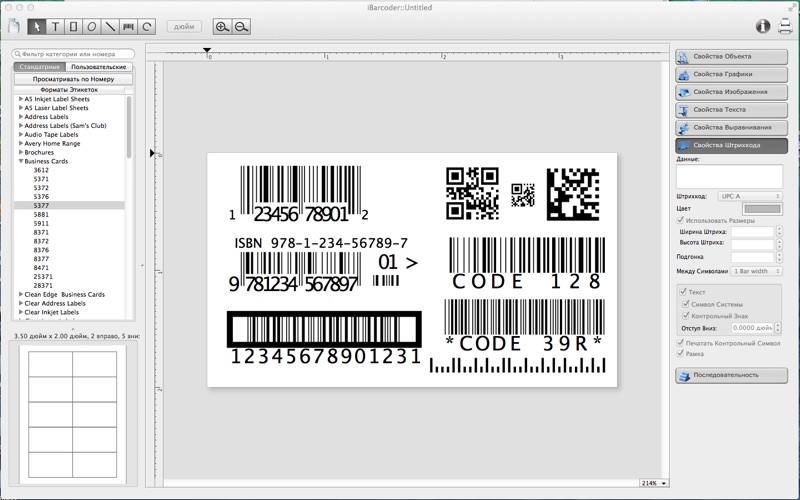Open Свойства Графики panel
This screenshot has height=500, width=800.
pos(731,74)
